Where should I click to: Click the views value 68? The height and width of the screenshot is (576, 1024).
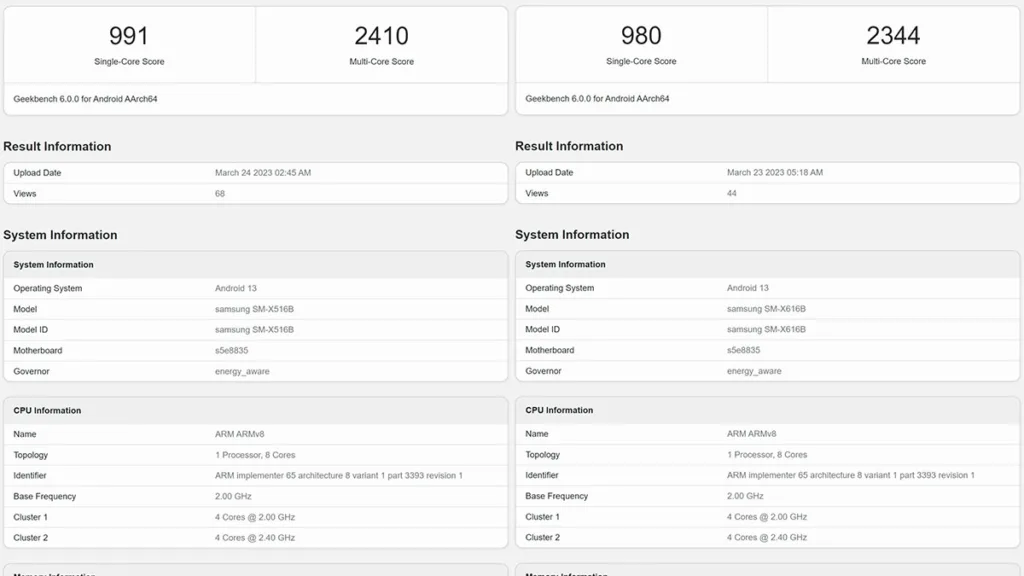click(x=219, y=194)
